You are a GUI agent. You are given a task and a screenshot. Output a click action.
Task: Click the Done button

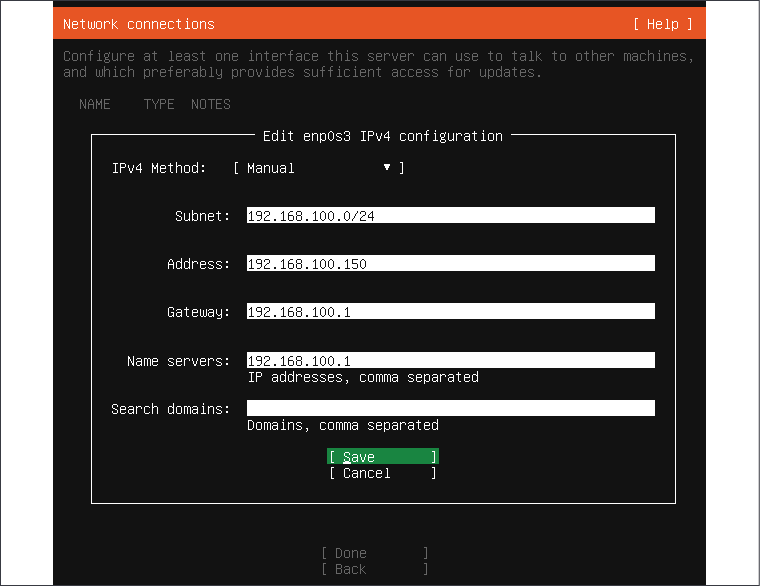(375, 553)
